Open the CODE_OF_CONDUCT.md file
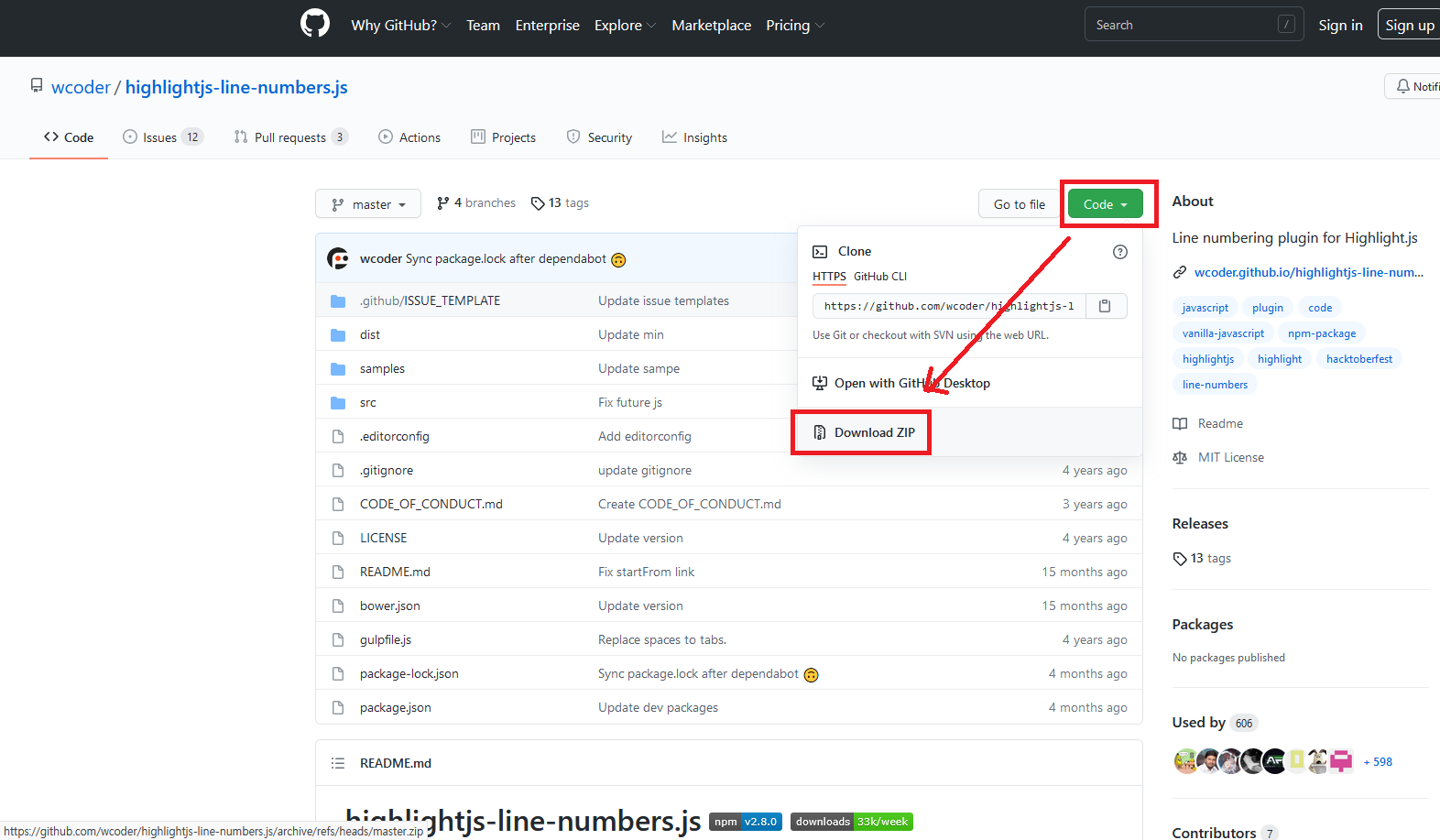Screen dimensions: 1440x840 pos(431,504)
